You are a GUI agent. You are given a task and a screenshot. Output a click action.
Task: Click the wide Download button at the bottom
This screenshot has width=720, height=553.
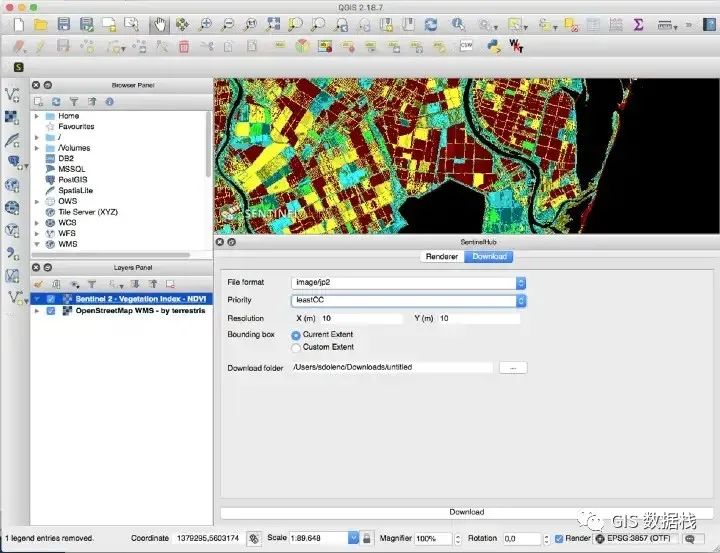point(467,512)
